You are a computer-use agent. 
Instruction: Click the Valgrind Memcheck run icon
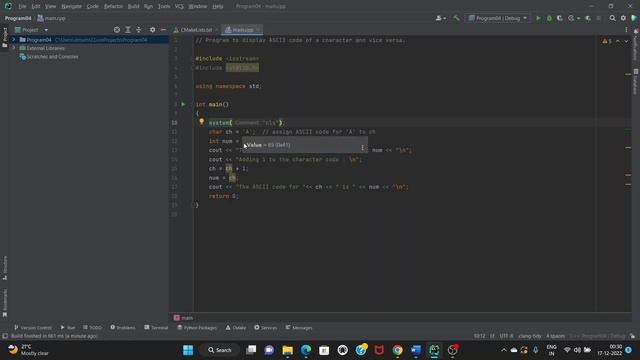coord(588,18)
